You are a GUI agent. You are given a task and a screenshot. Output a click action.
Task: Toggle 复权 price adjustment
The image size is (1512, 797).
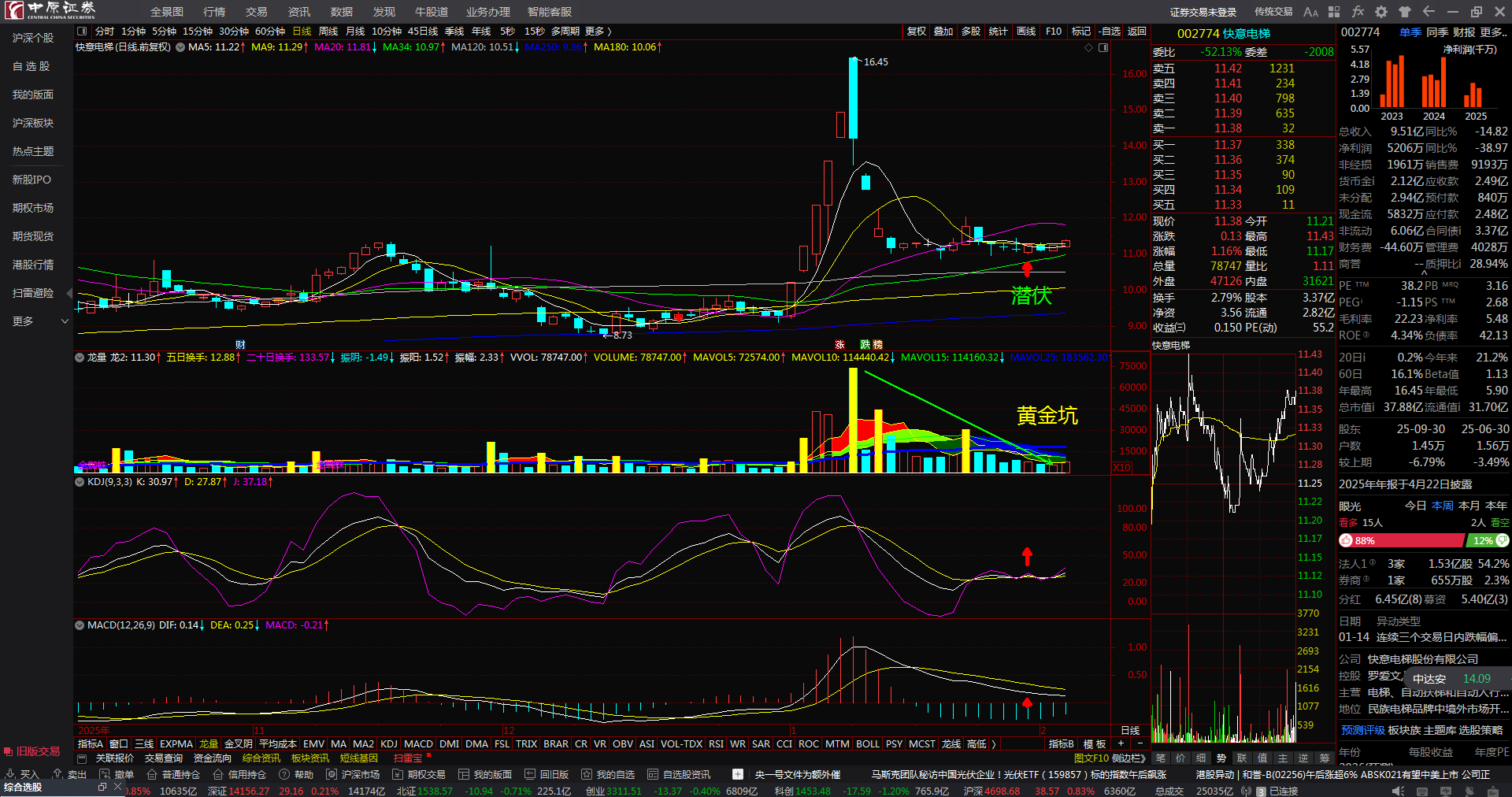tap(917, 32)
